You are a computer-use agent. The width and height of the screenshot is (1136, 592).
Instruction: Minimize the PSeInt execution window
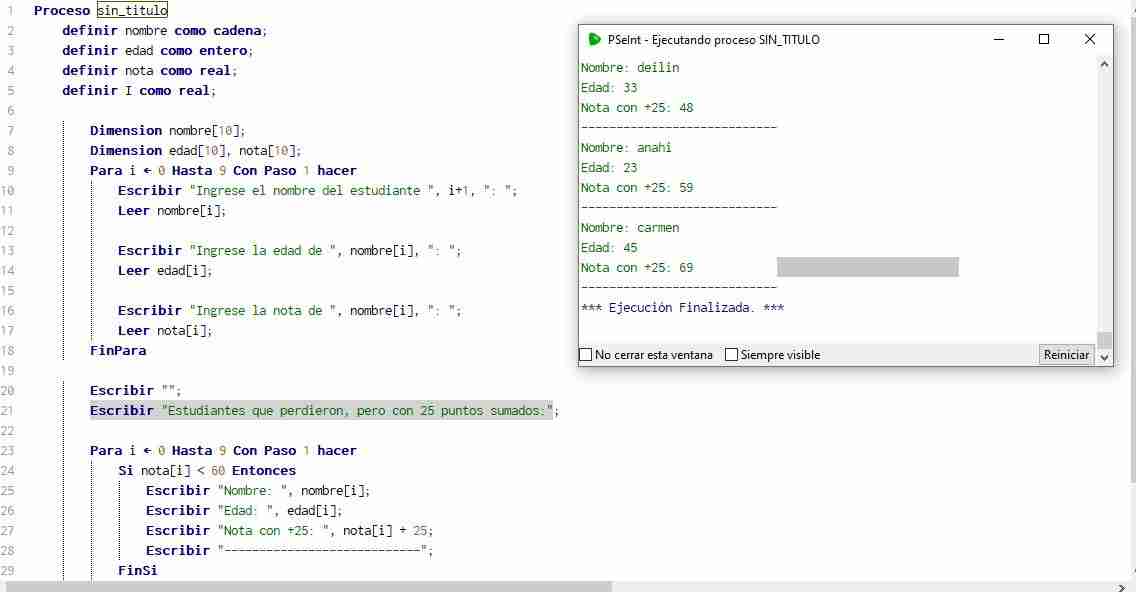[999, 39]
